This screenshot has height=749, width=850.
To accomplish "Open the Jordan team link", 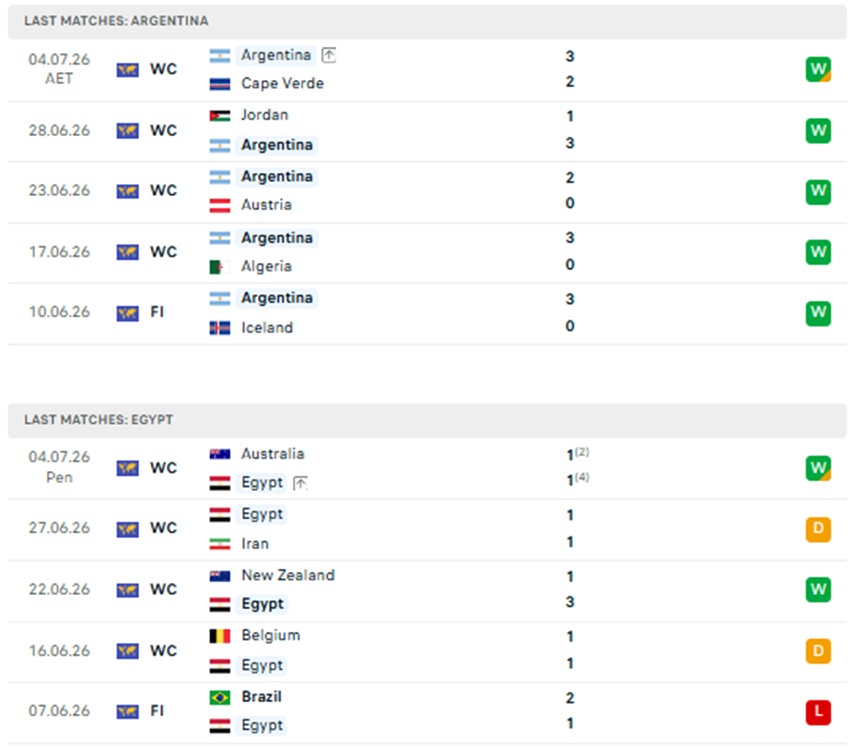I will 265,115.
